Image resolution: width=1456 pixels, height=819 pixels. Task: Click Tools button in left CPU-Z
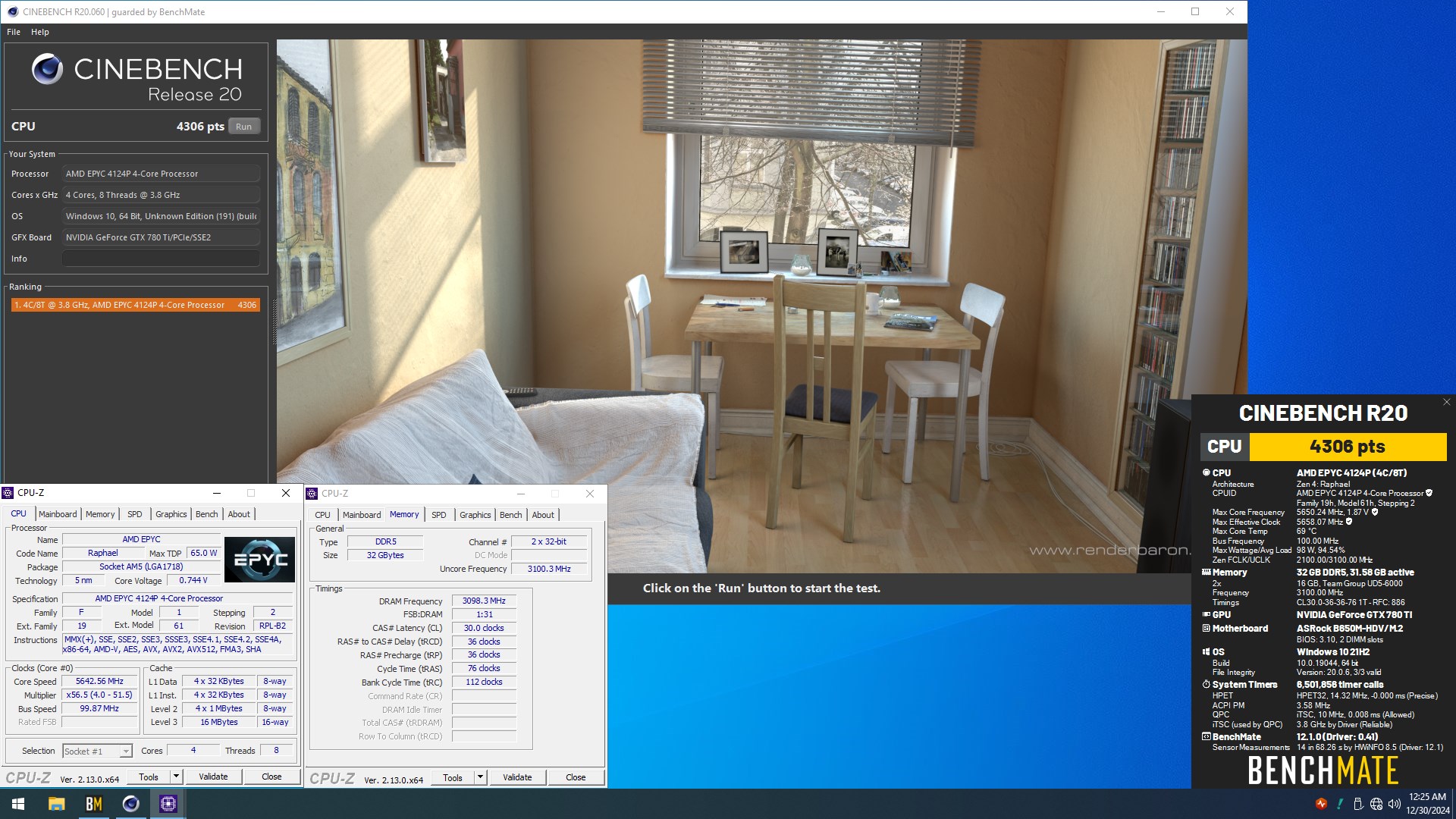149,777
